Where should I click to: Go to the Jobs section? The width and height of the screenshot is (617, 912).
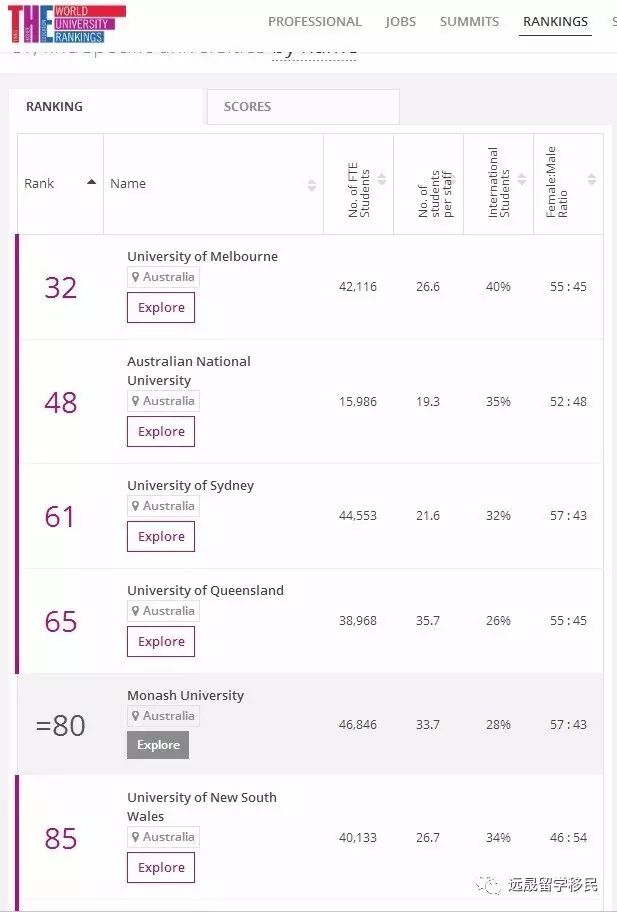[x=401, y=22]
